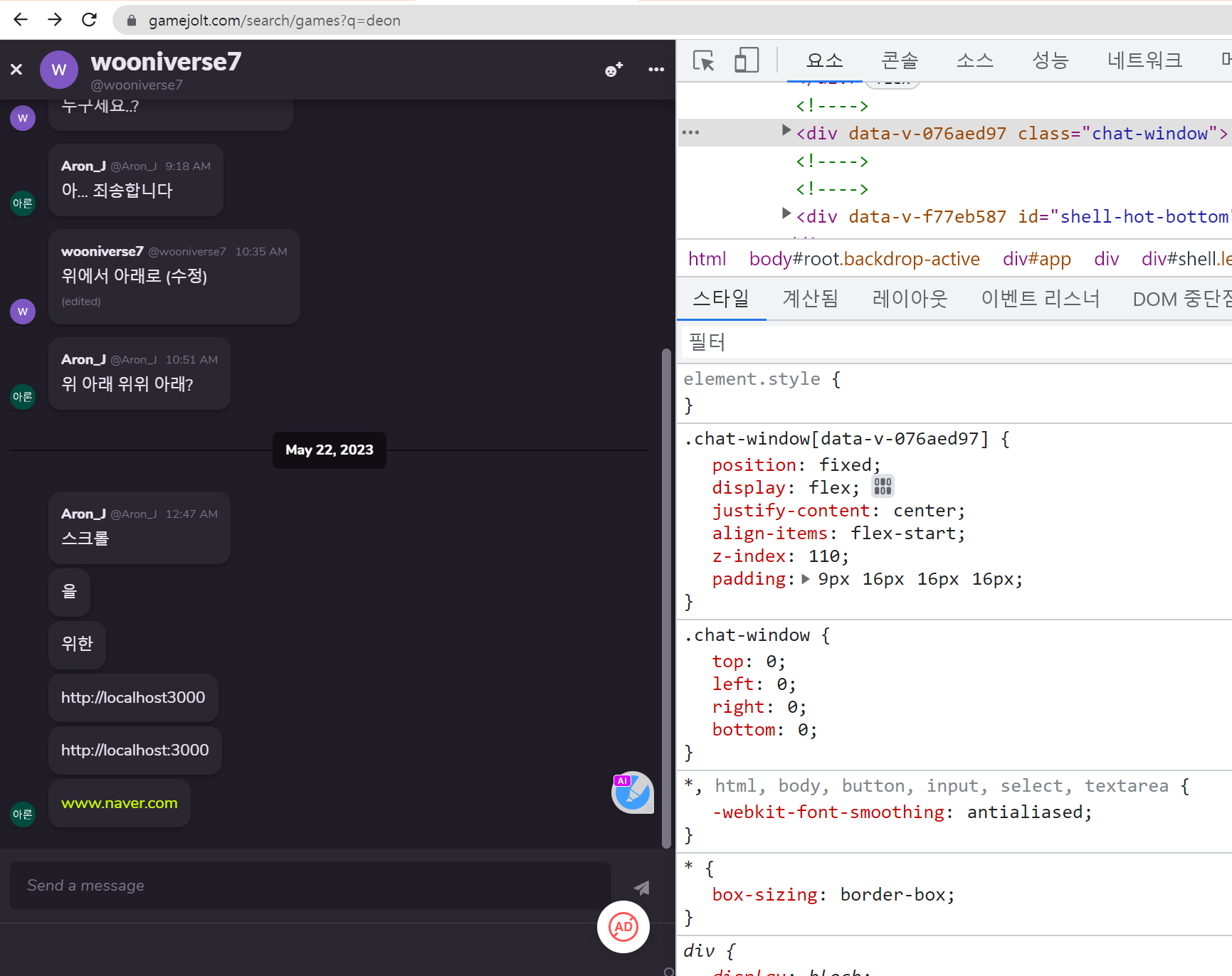
Task: Click the lock site info icon
Action: pyautogui.click(x=131, y=21)
